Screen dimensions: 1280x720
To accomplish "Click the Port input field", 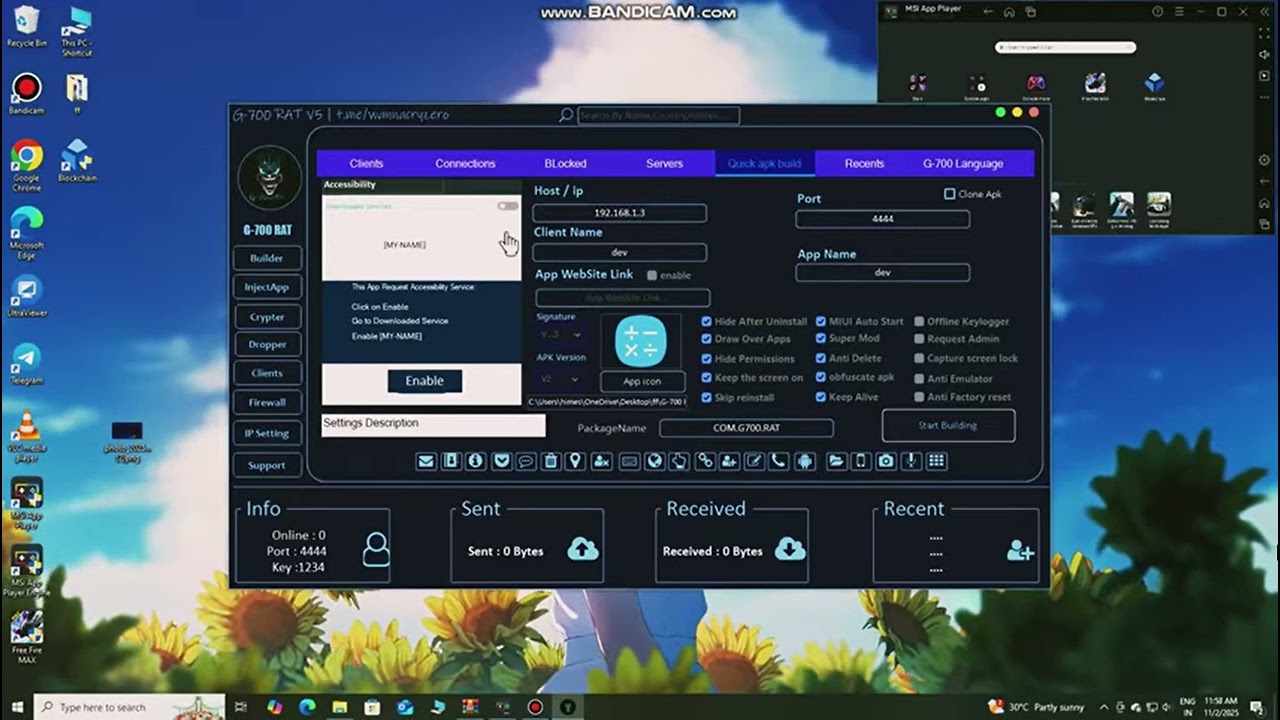I will (x=883, y=219).
